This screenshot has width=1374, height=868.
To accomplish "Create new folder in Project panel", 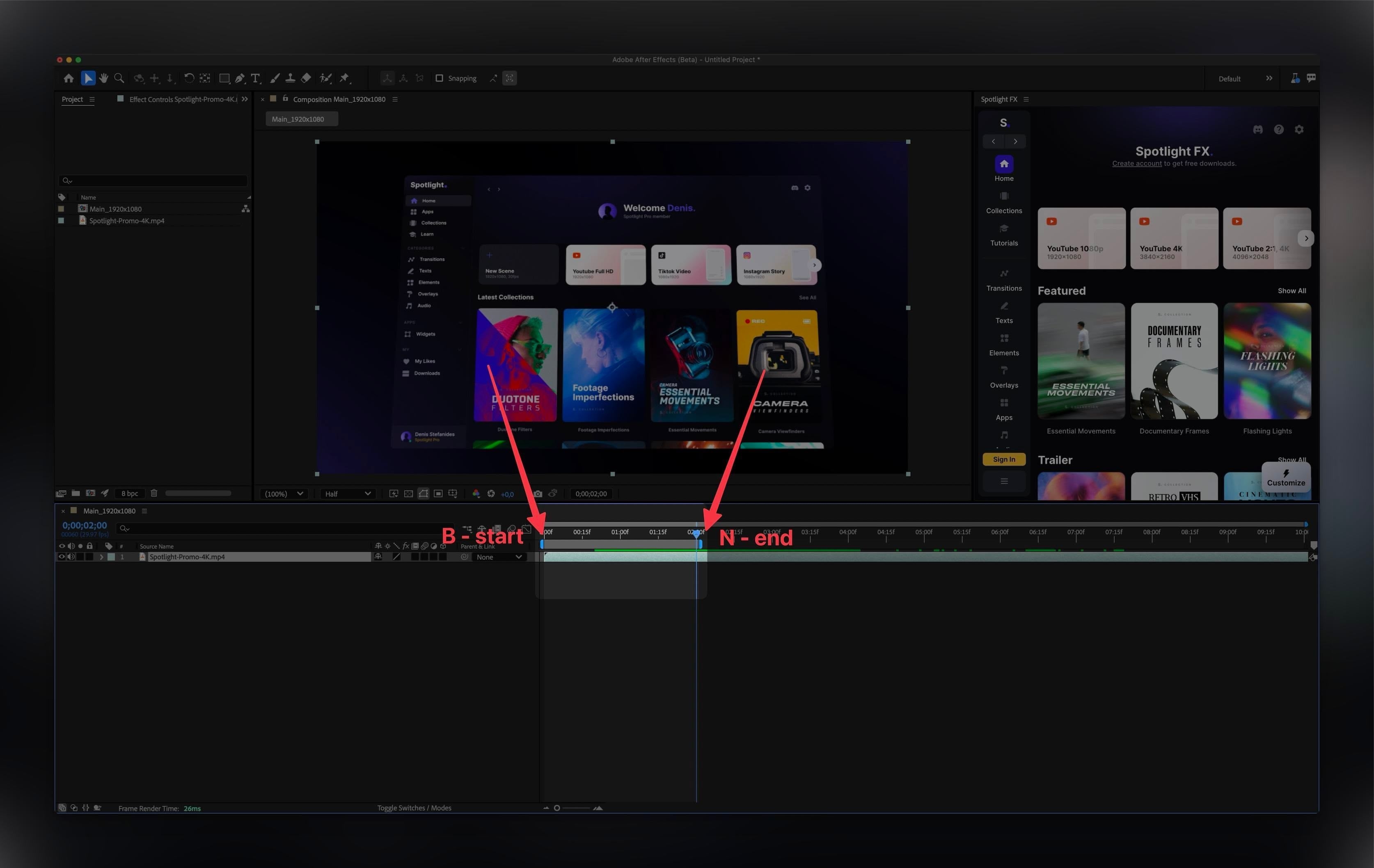I will tap(76, 493).
